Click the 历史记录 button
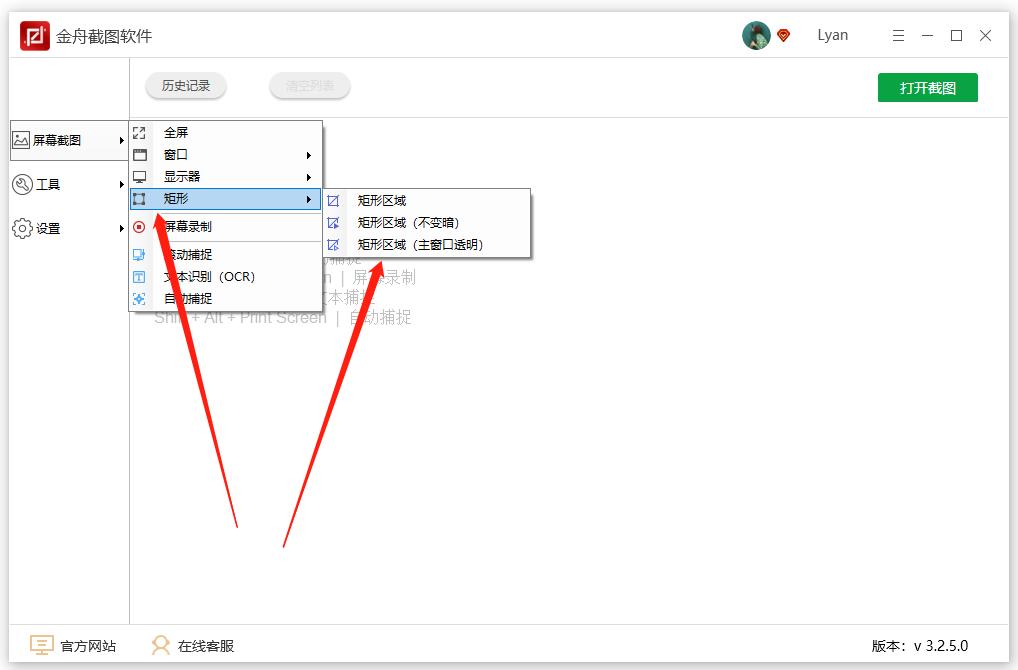 pos(186,86)
